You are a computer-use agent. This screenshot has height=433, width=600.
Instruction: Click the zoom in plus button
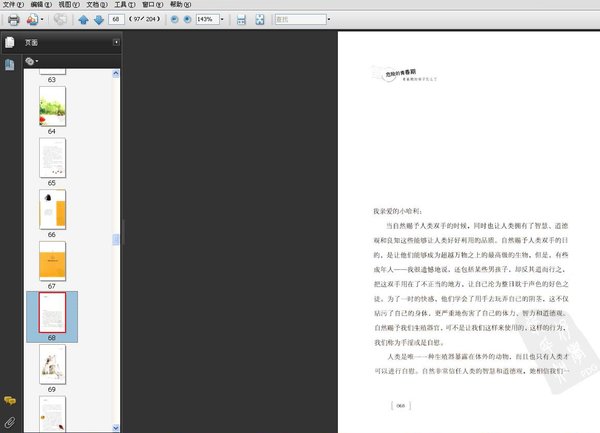tap(188, 19)
